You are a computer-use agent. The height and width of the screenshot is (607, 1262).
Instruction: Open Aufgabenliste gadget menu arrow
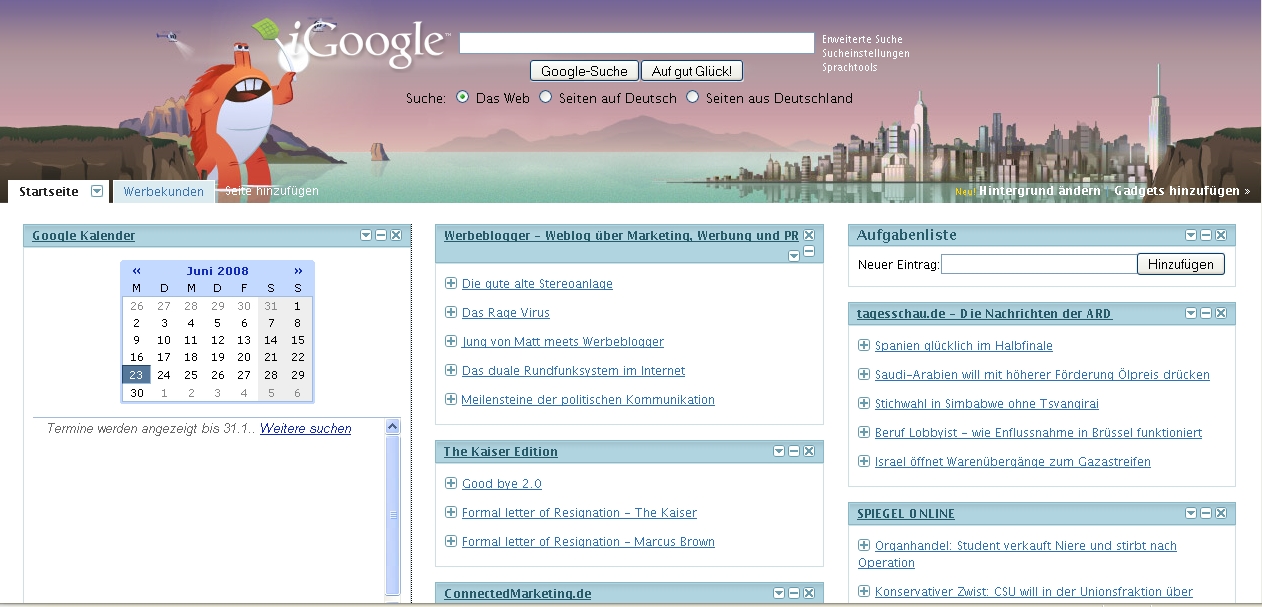coord(1191,235)
